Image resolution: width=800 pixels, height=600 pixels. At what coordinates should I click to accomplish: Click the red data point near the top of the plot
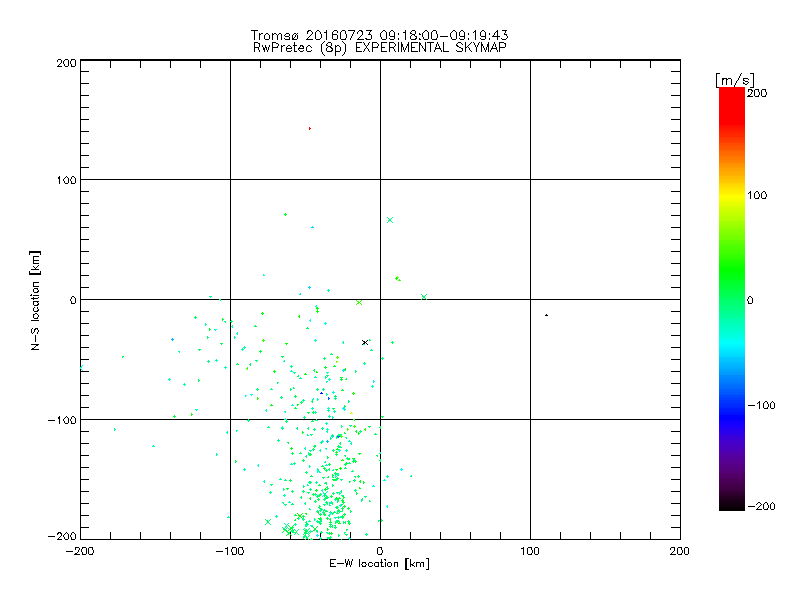click(x=310, y=129)
